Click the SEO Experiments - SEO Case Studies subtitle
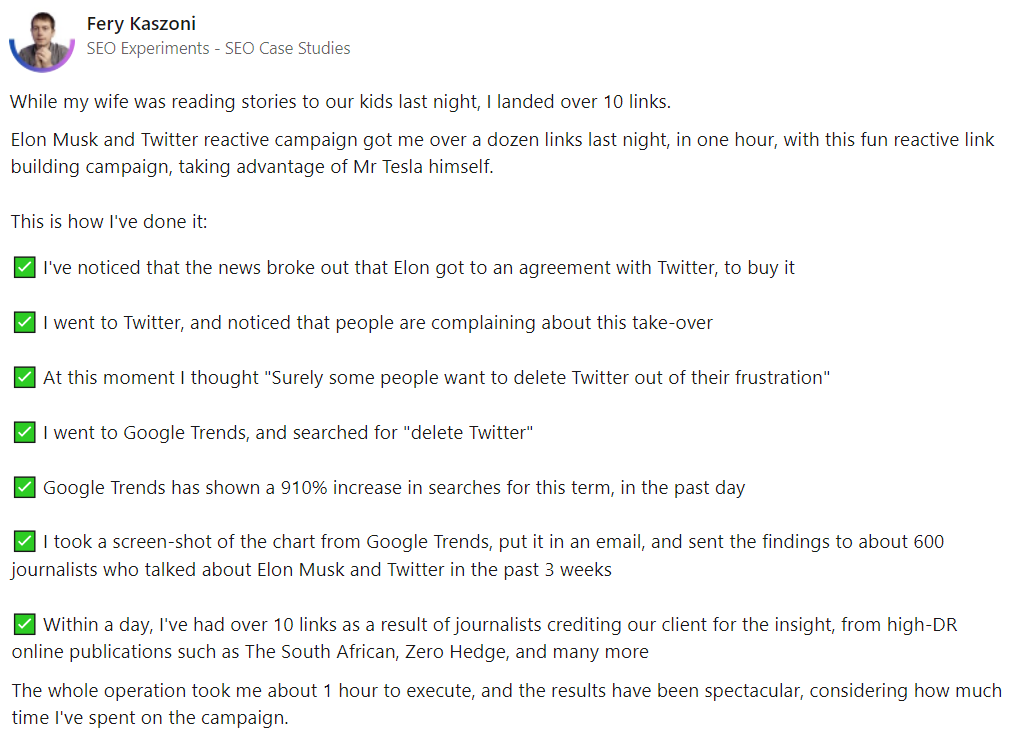The width and height of the screenshot is (1021, 735). click(218, 48)
